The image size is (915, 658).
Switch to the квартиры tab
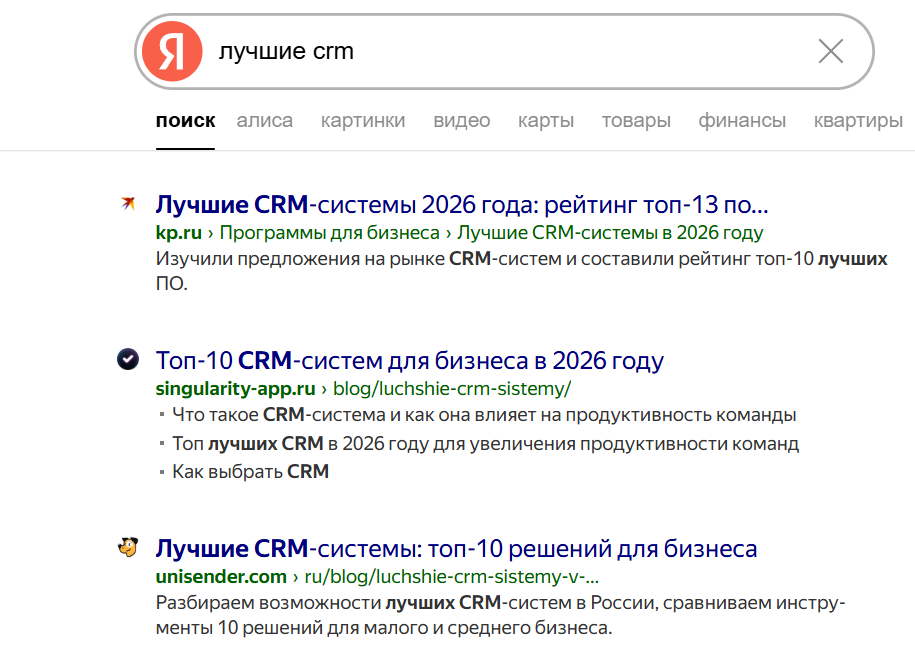(x=857, y=119)
